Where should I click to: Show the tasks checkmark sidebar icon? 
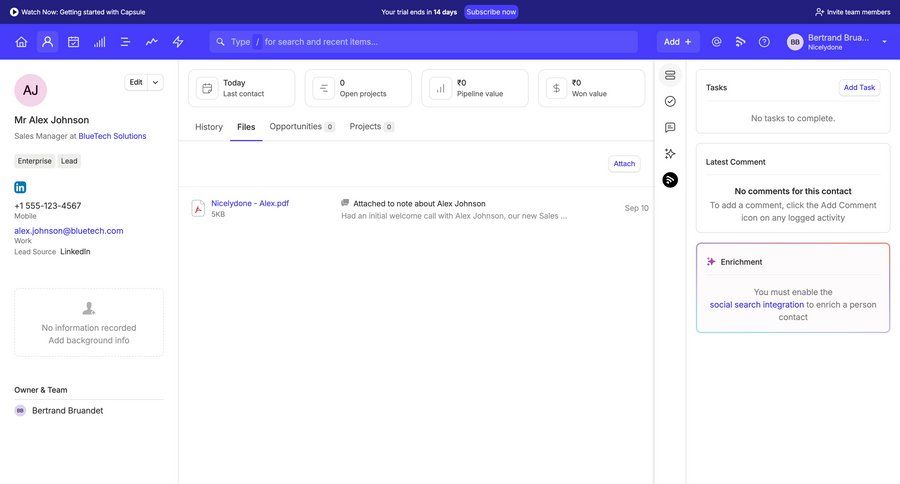(x=670, y=102)
